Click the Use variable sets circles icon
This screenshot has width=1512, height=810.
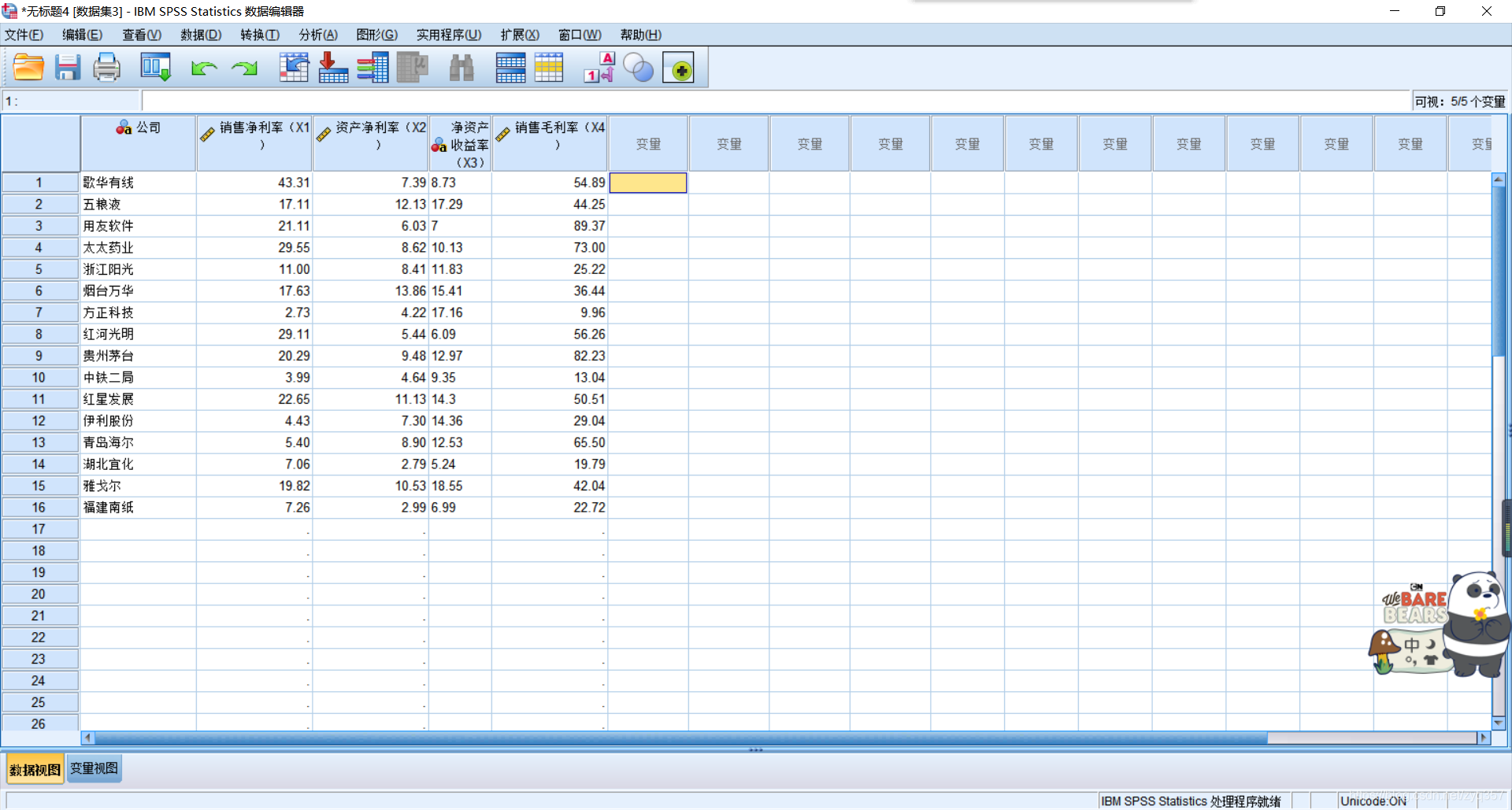pyautogui.click(x=639, y=68)
